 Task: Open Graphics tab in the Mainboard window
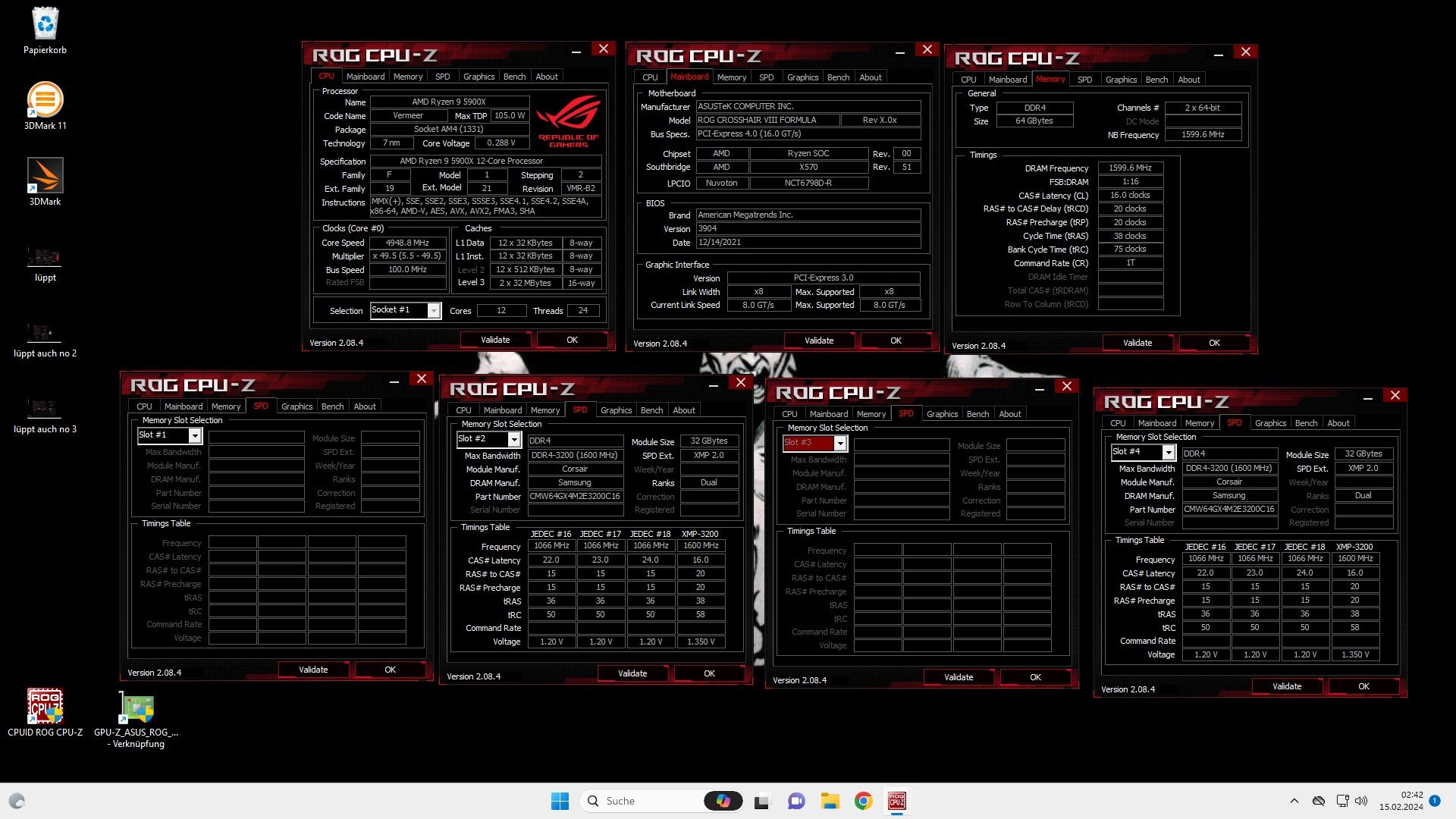point(802,77)
